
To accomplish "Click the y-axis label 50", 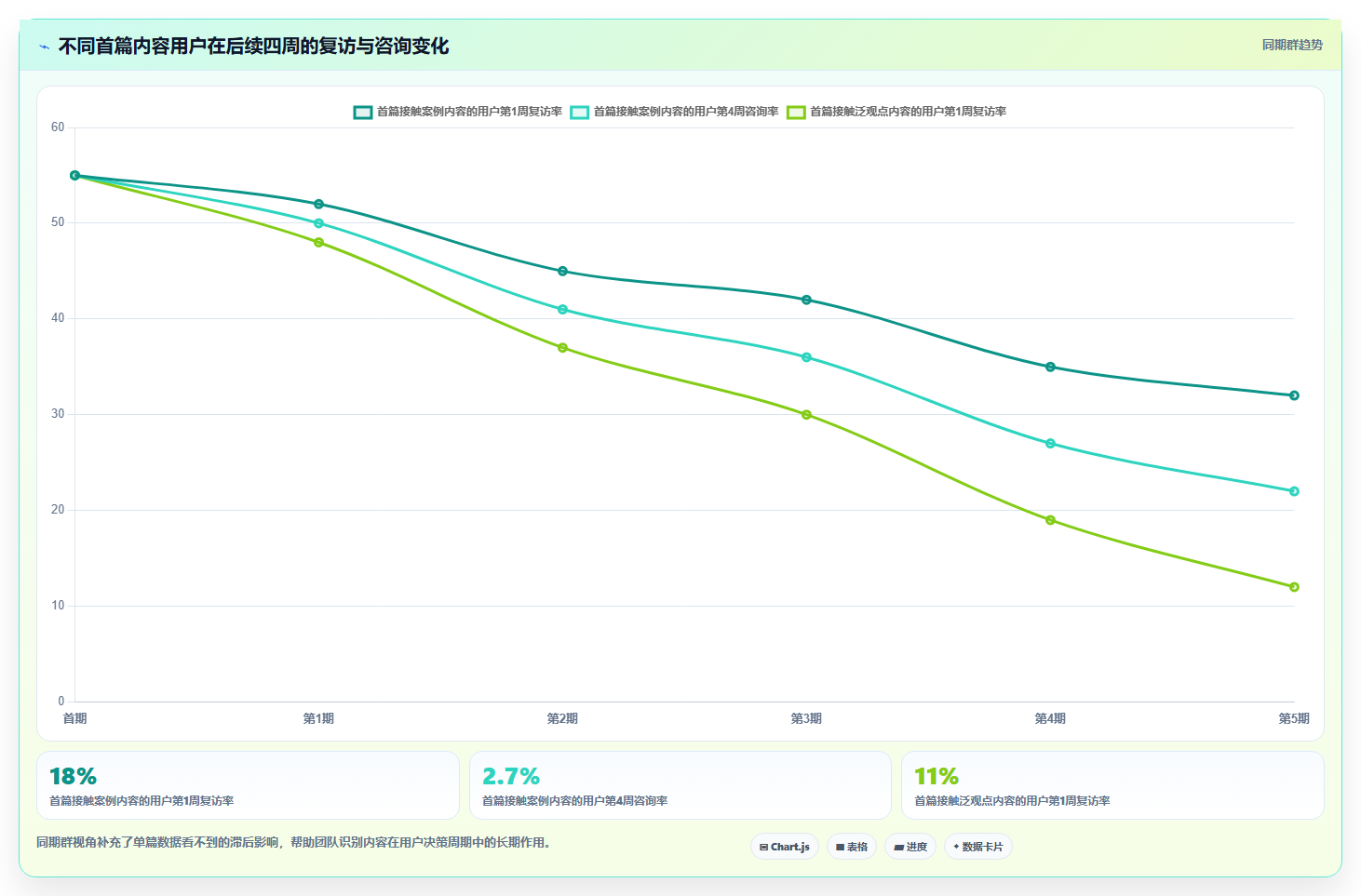I will 58,222.
